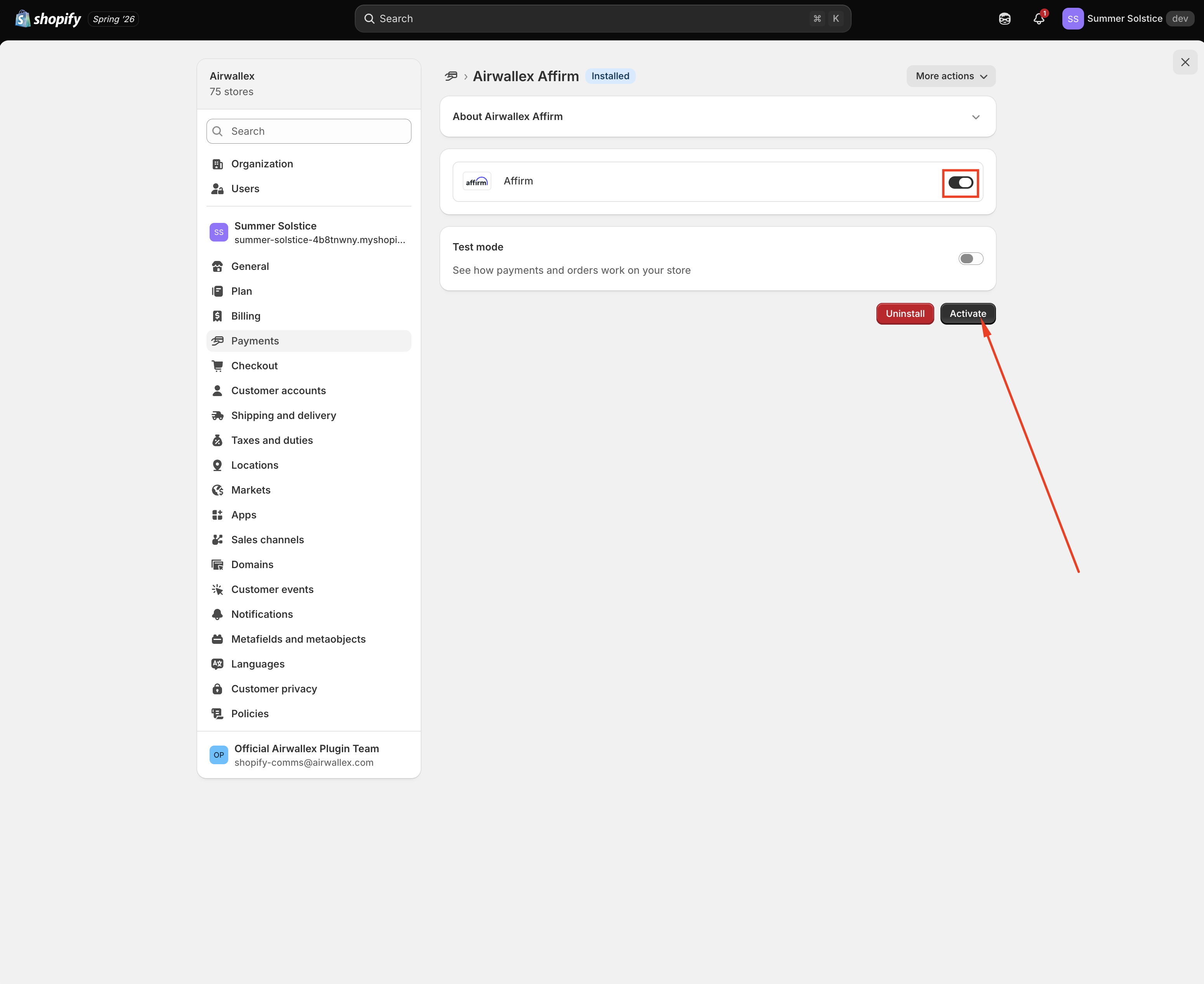Open the Summer Solstice account menu
The width and height of the screenshot is (1204, 984).
1128,19
